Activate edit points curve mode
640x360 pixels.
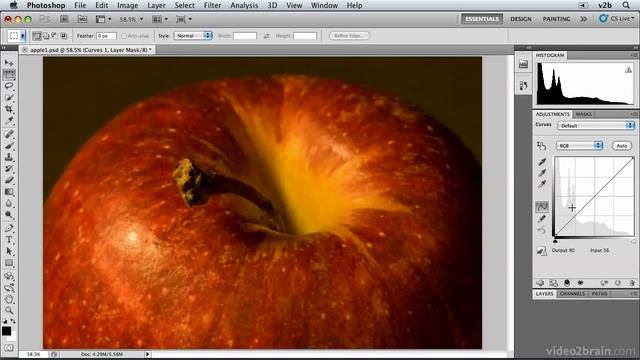tap(542, 207)
